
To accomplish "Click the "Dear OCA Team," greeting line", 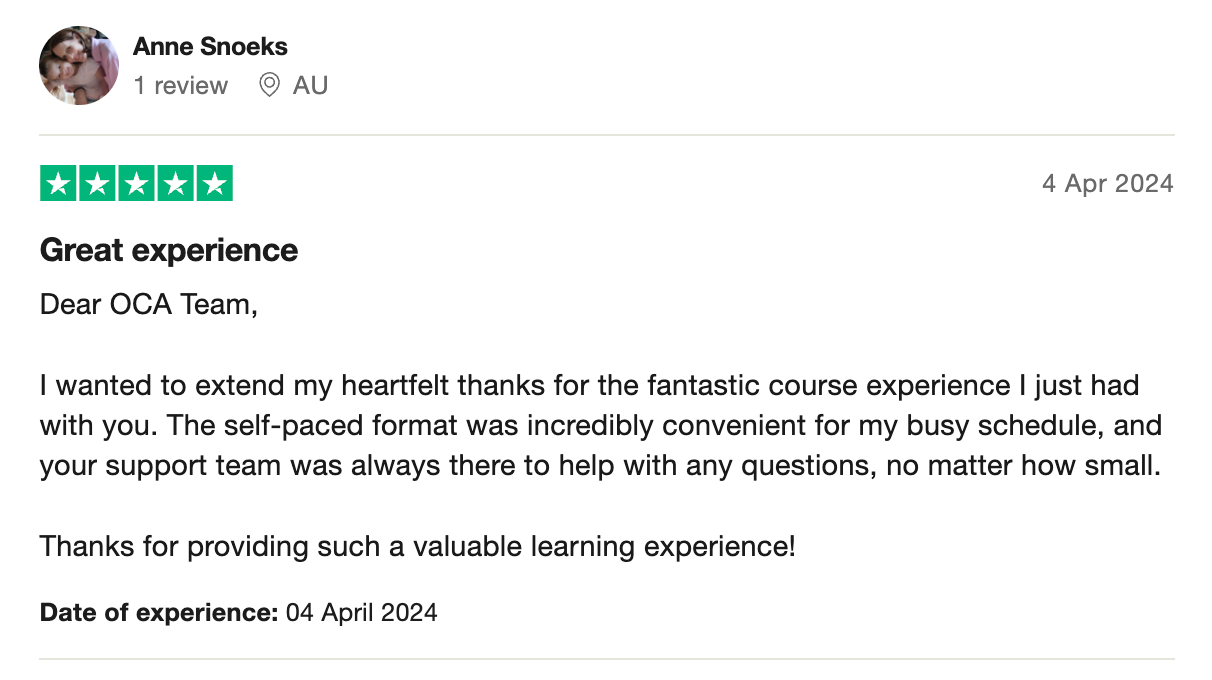I will tap(149, 305).
